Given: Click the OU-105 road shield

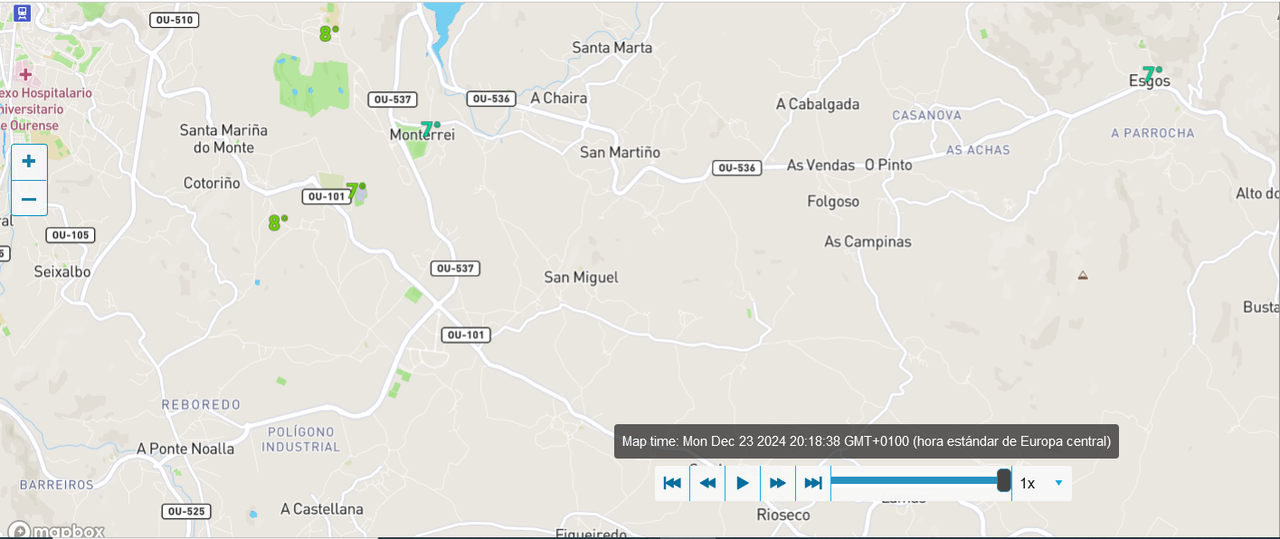Looking at the screenshot, I should pyautogui.click(x=70, y=235).
